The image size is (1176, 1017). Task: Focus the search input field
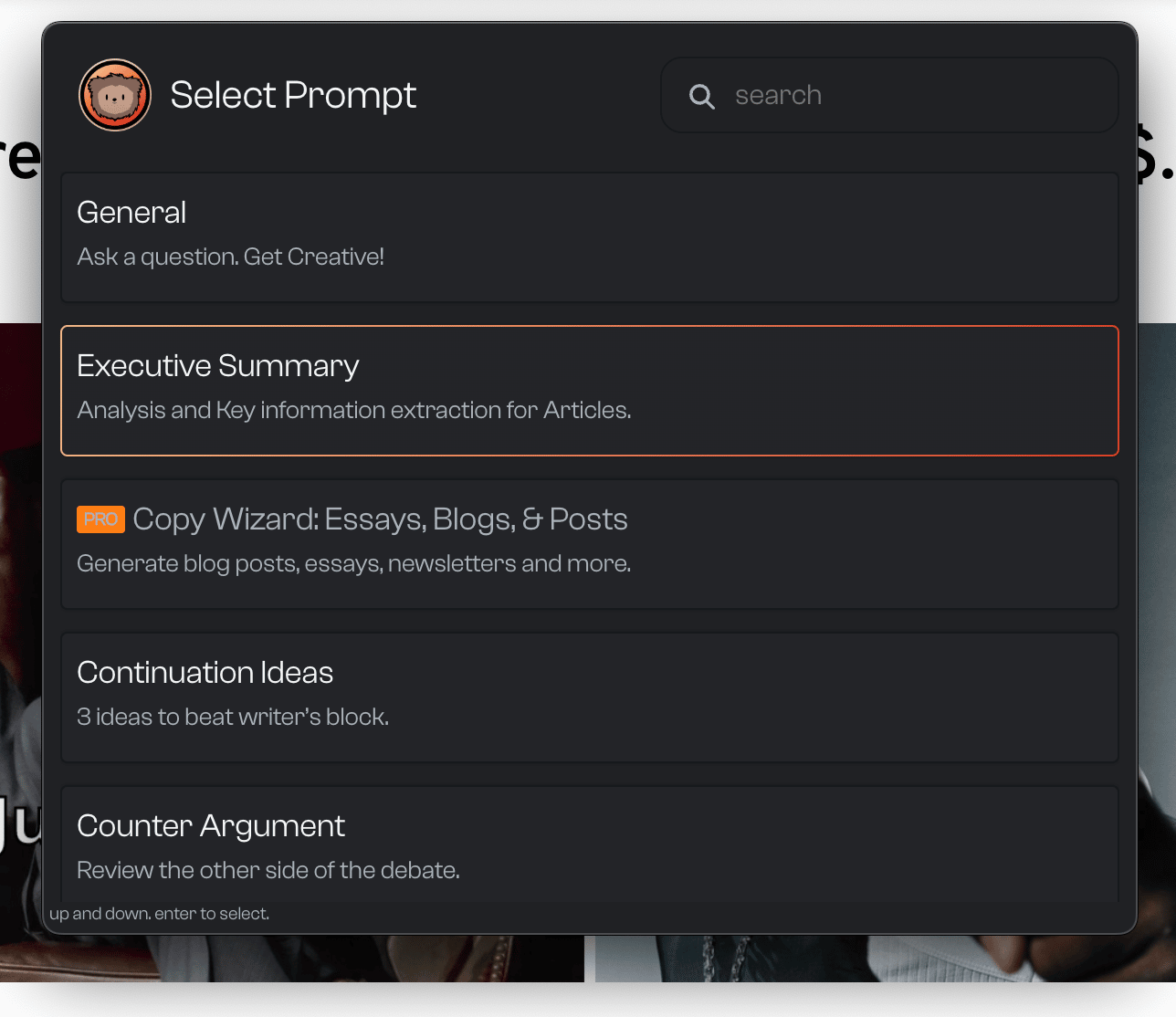coord(889,95)
